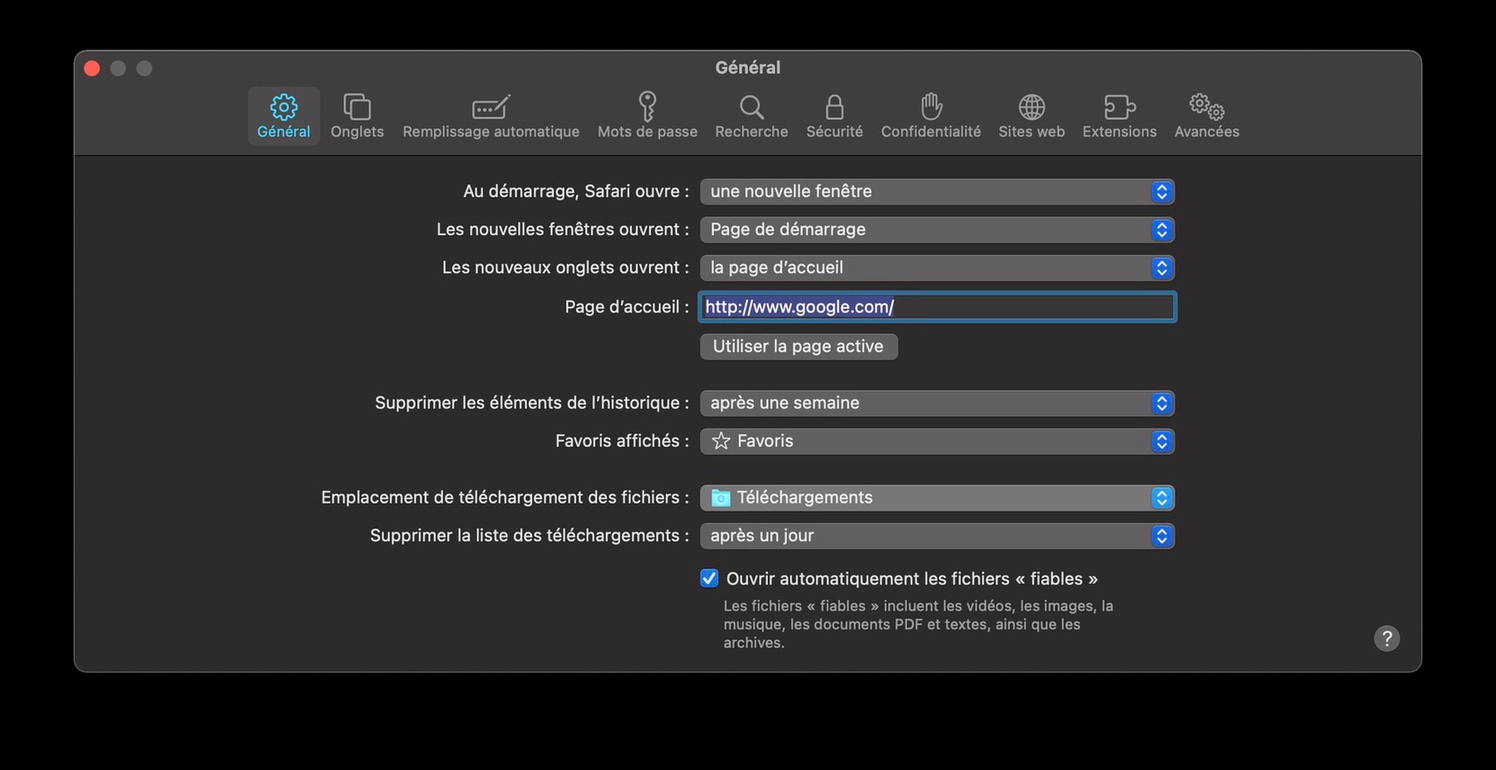The height and width of the screenshot is (770, 1496).
Task: Open the Onglets preferences pane
Action: pyautogui.click(x=357, y=116)
